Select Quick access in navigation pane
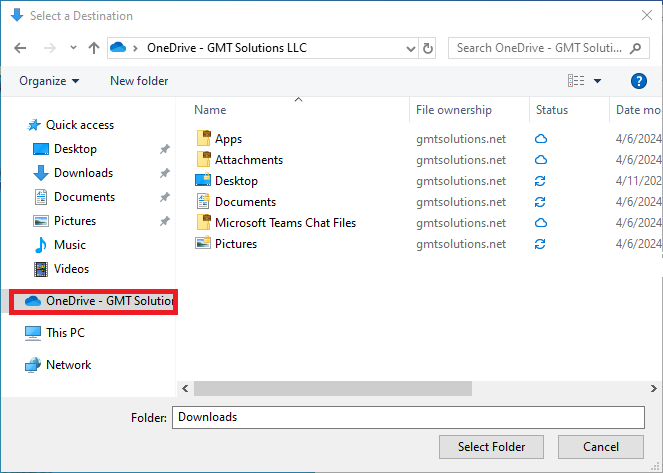 tap(79, 125)
